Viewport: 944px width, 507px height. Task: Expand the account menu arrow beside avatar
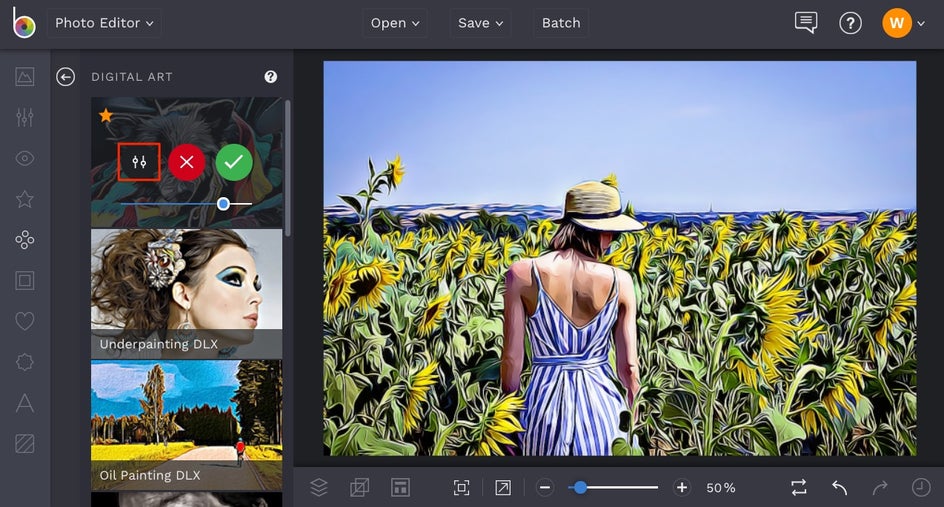tap(921, 23)
